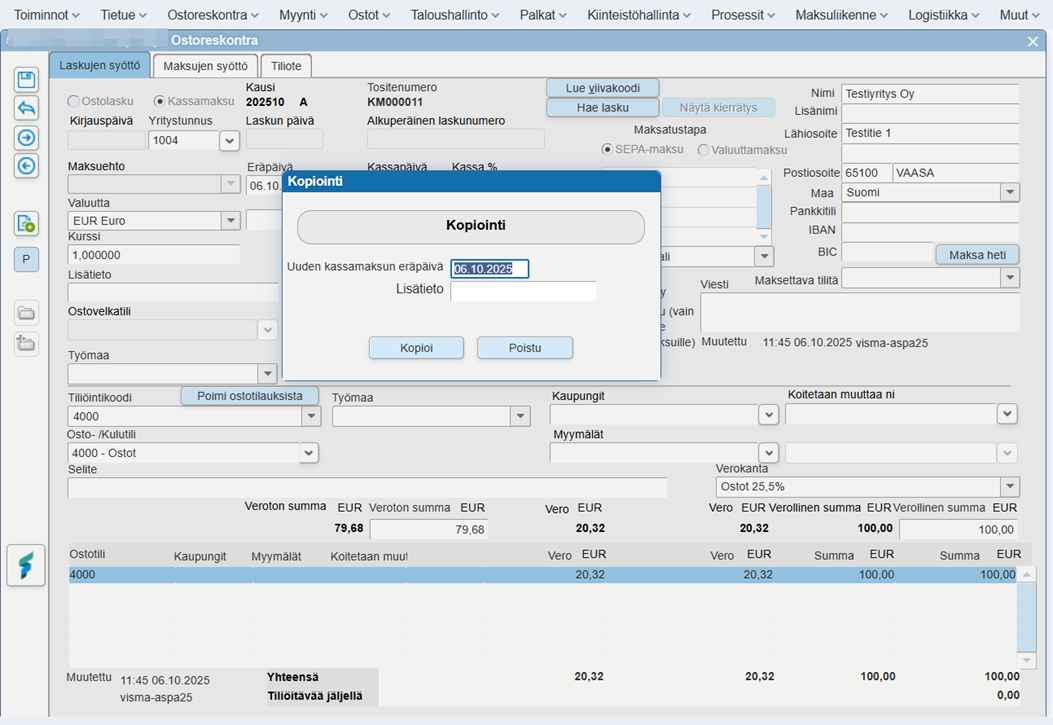Click the P icon in left sidebar
Viewport: 1053px width, 725px height.
(27, 259)
